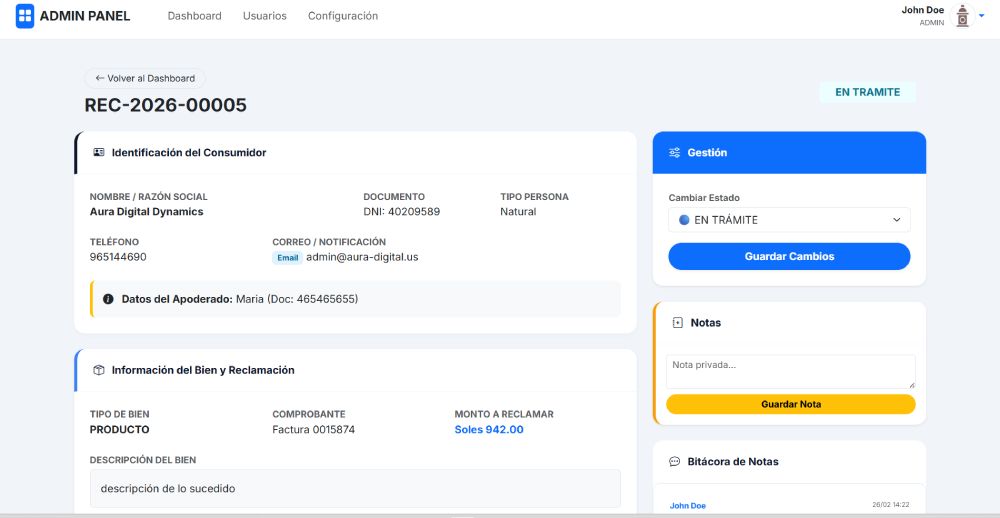Image resolution: width=1000 pixels, height=518 pixels.
Task: Open the Cambiar Estado dropdown
Action: [x=790, y=219]
